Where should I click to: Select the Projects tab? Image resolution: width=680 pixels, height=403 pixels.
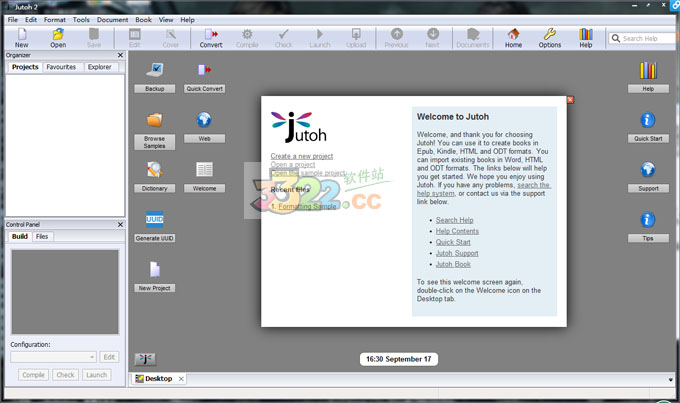click(25, 67)
